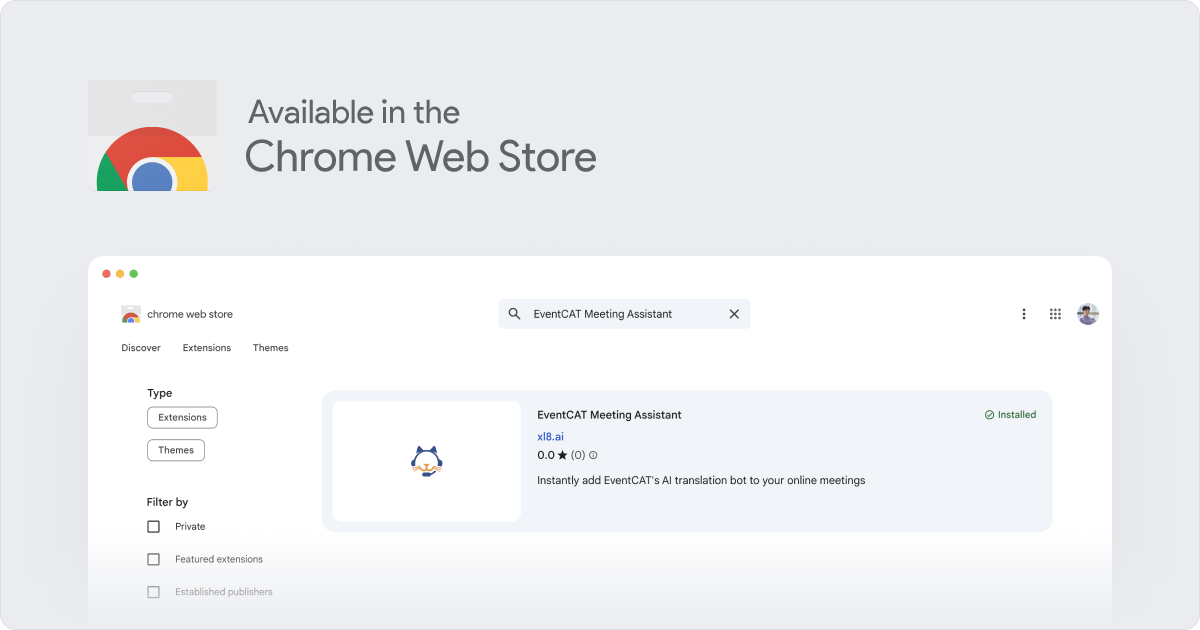Click the rating info icon beside (0)
The height and width of the screenshot is (630, 1200).
593,455
